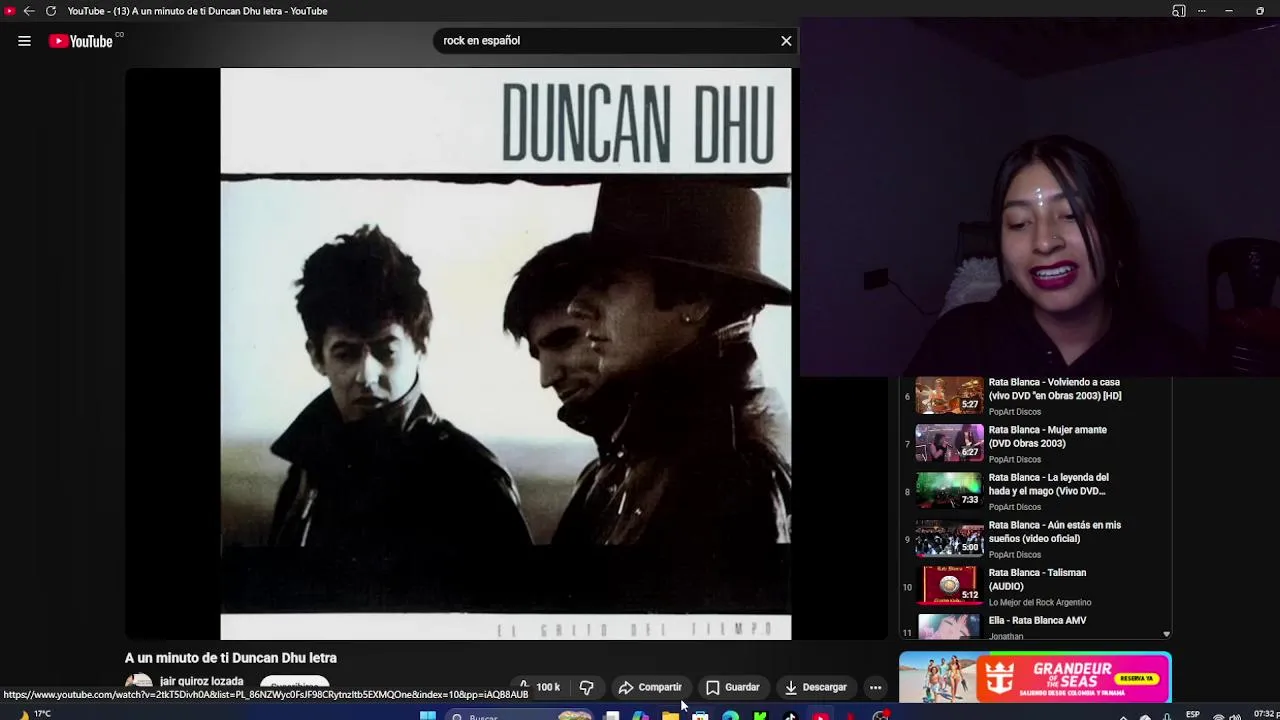Open the 7:33 La leyenda del hada thumbnail

pos(950,490)
